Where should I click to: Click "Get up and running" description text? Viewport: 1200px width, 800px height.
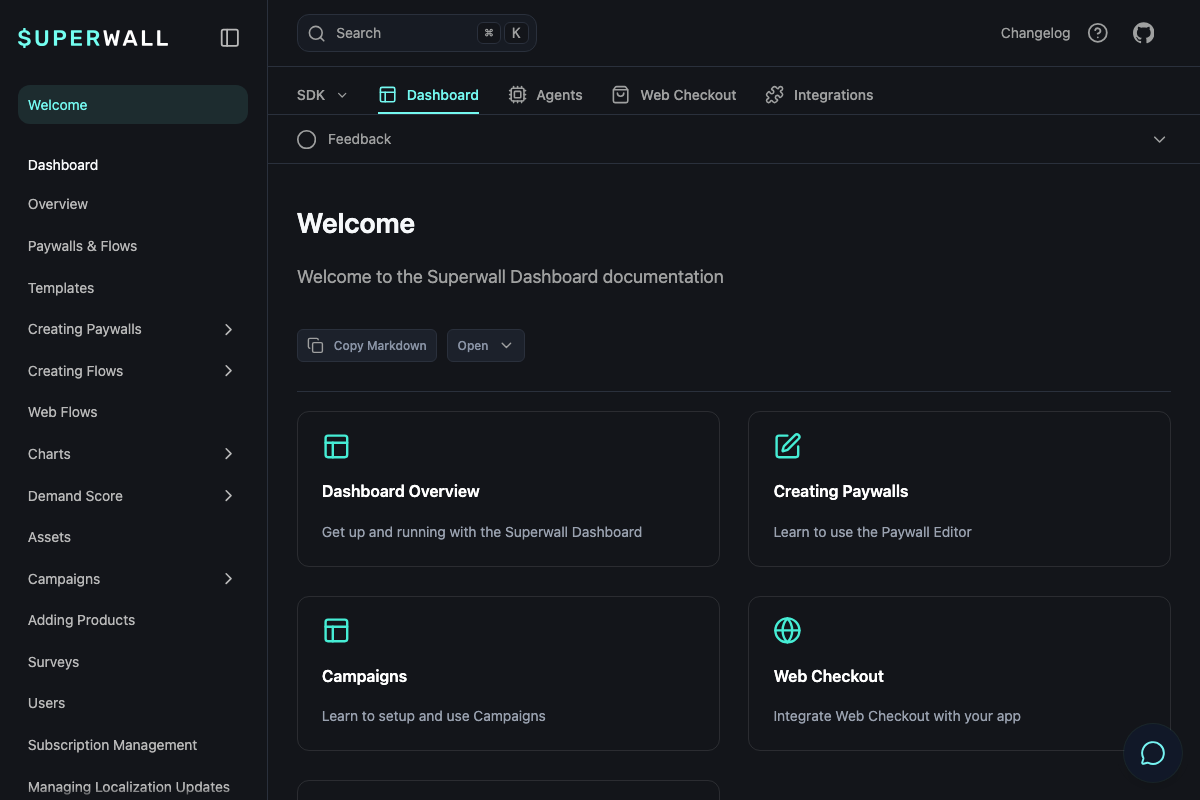(x=482, y=532)
